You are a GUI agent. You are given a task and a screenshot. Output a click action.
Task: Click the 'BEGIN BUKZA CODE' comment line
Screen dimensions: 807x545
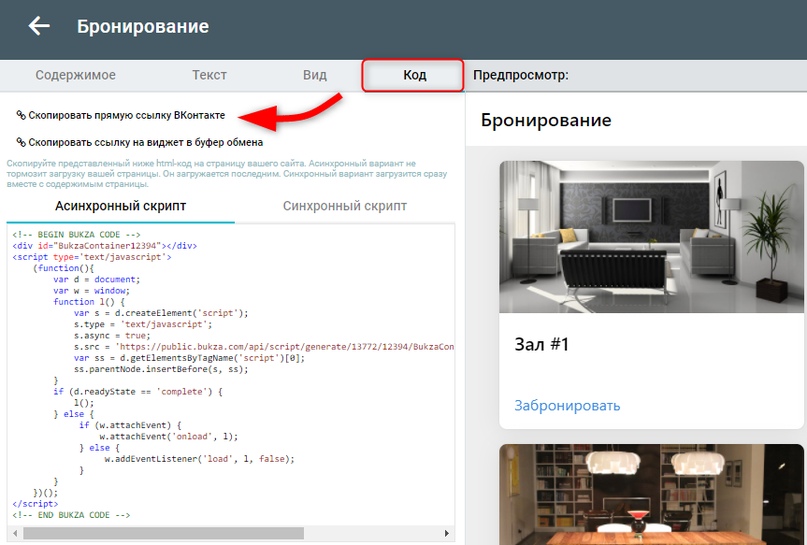(x=76, y=234)
